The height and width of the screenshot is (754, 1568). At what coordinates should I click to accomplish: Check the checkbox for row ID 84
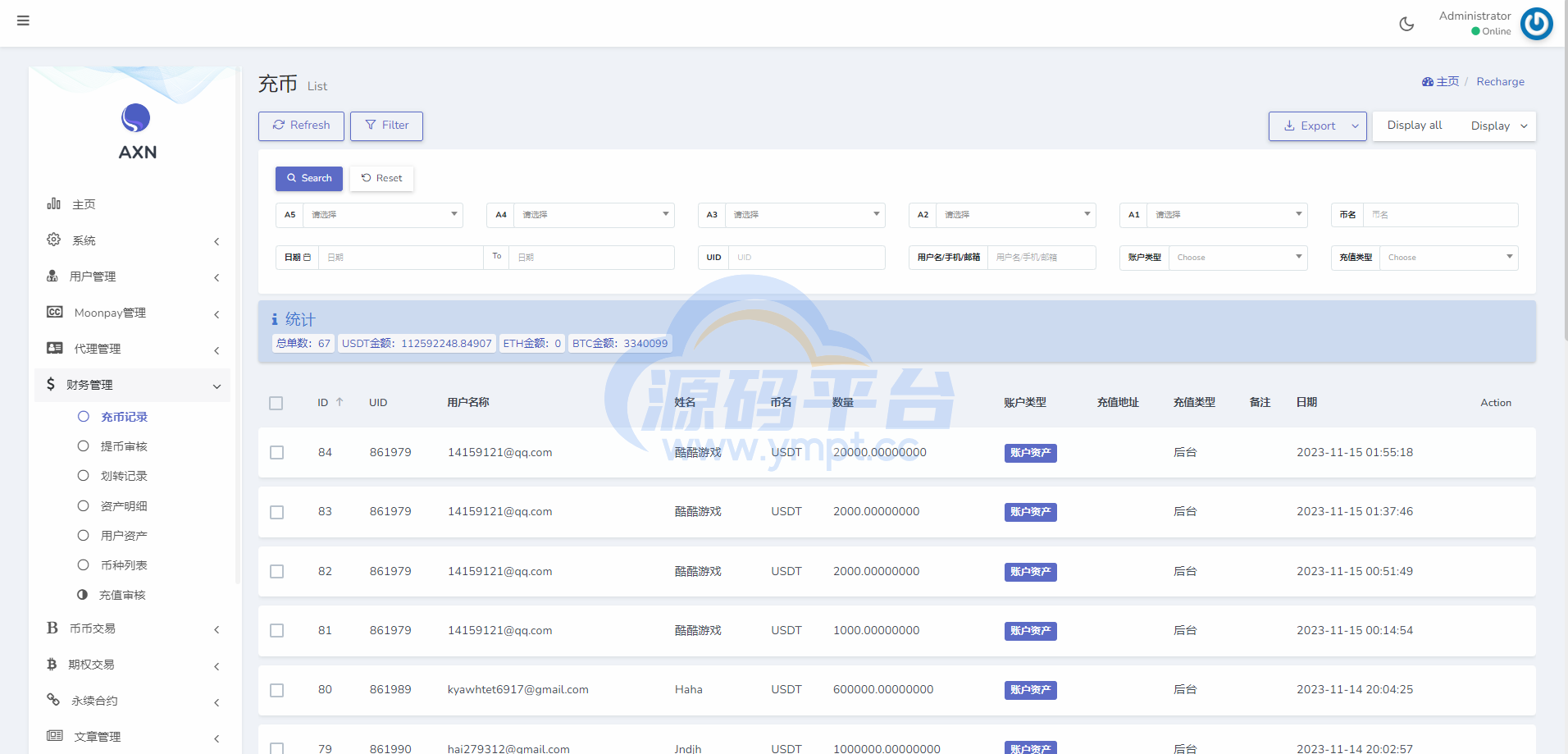coord(277,453)
